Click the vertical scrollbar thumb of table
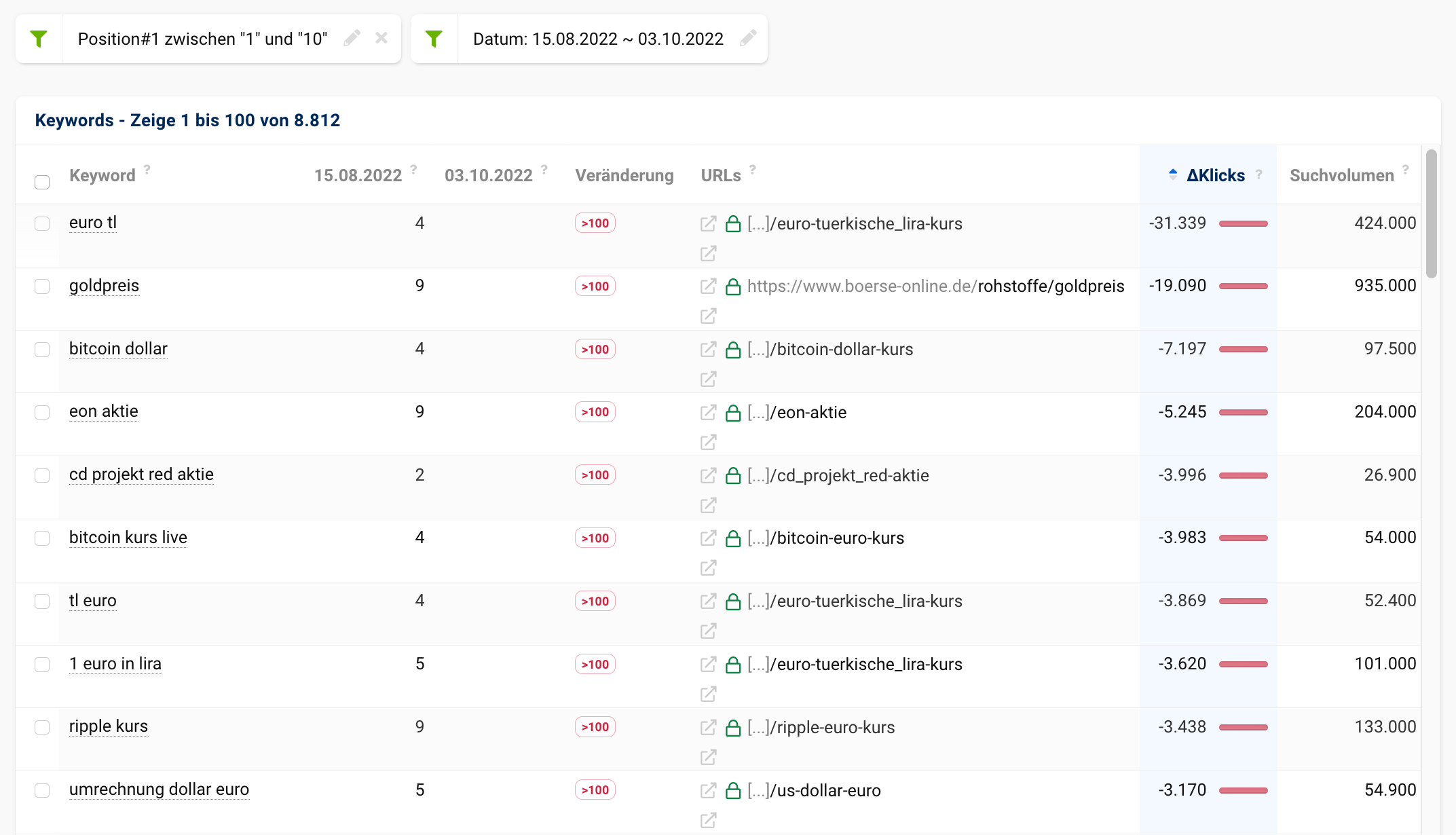Viewport: 1456px width, 835px height. [x=1432, y=214]
